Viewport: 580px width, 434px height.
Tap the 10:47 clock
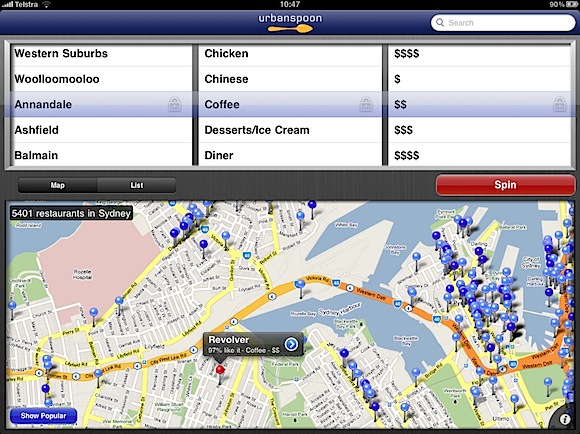[290, 4]
